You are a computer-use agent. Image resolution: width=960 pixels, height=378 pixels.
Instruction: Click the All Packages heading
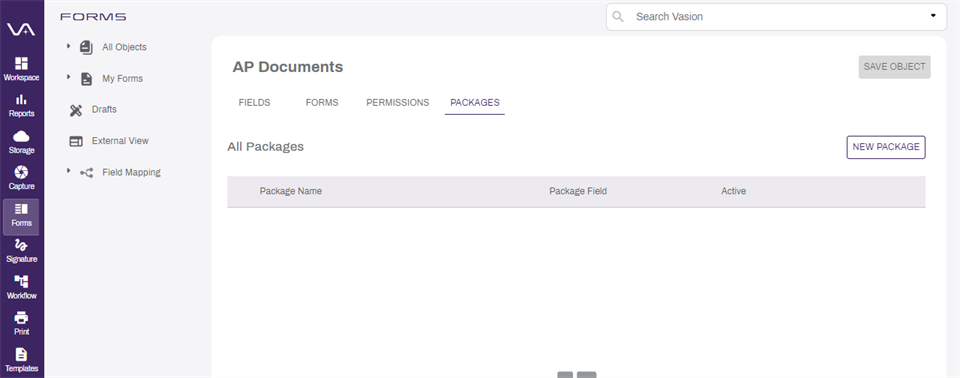(x=266, y=147)
